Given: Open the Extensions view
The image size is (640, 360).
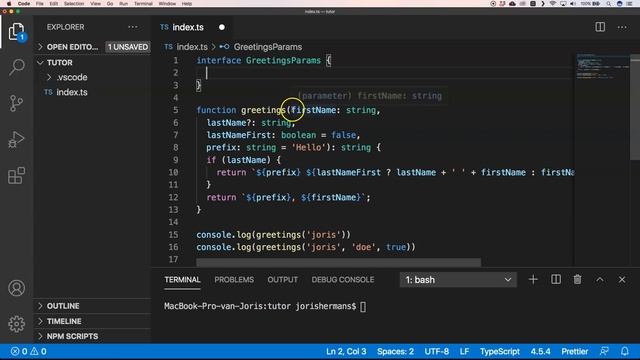Looking at the screenshot, I should 16,176.
